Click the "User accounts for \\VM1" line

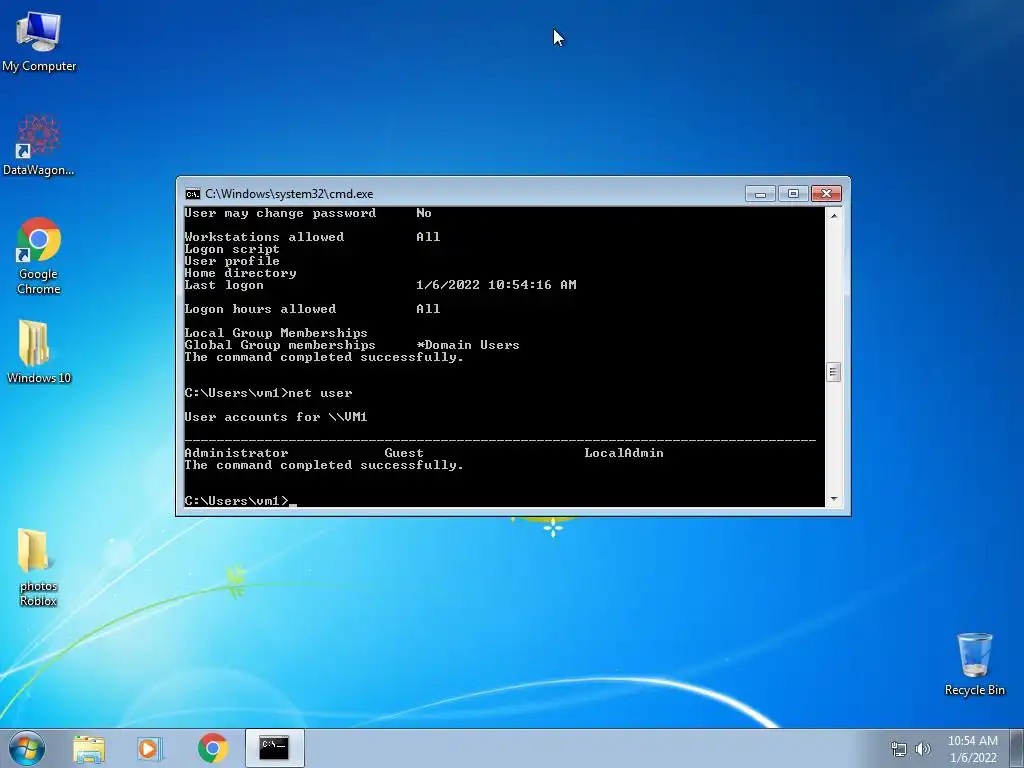276,417
